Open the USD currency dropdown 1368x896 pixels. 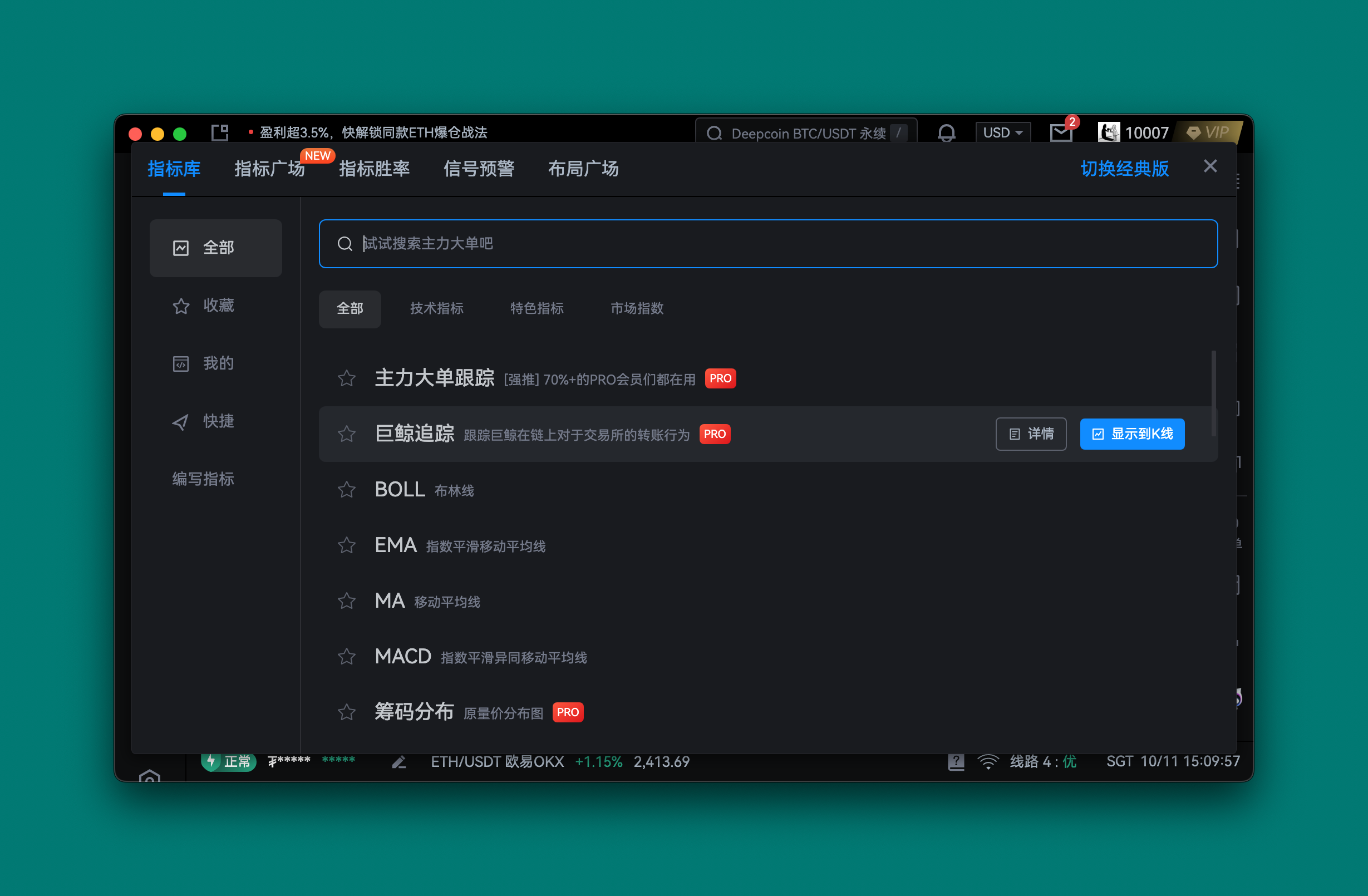[1003, 133]
